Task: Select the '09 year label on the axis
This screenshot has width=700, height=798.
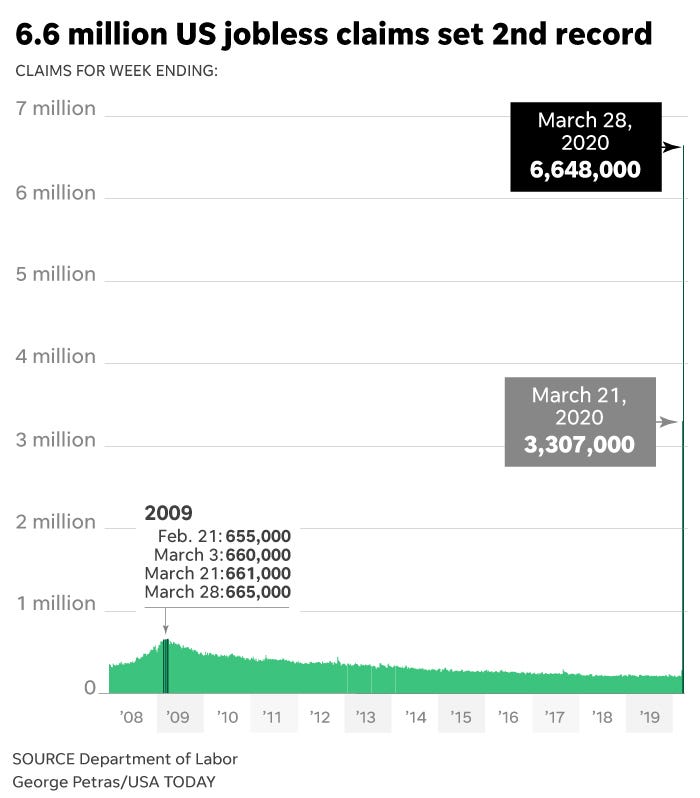Action: click(178, 717)
